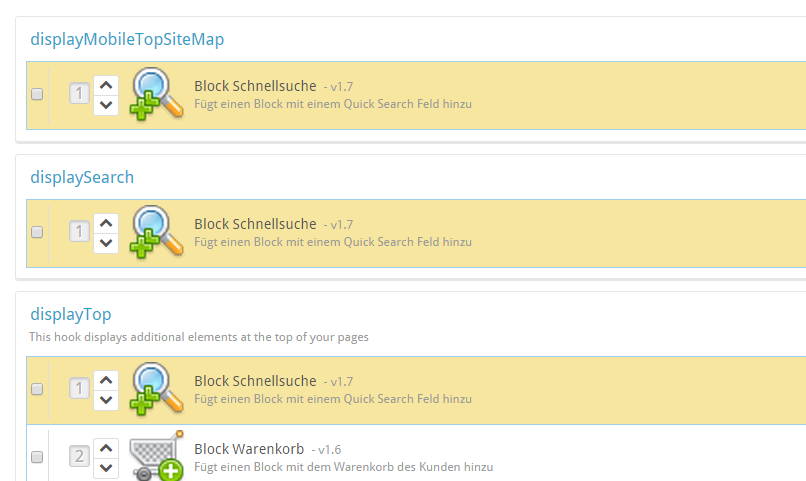Move Block Schnellsuche up in displayTop
Screen dimensions: 806x481
click(106, 380)
